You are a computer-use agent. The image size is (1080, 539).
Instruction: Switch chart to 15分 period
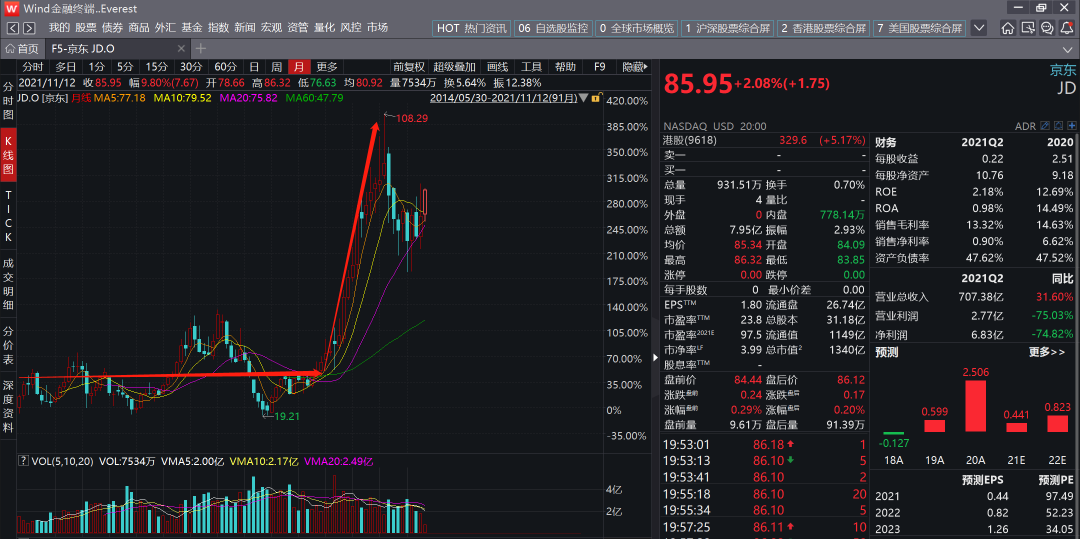[156, 67]
